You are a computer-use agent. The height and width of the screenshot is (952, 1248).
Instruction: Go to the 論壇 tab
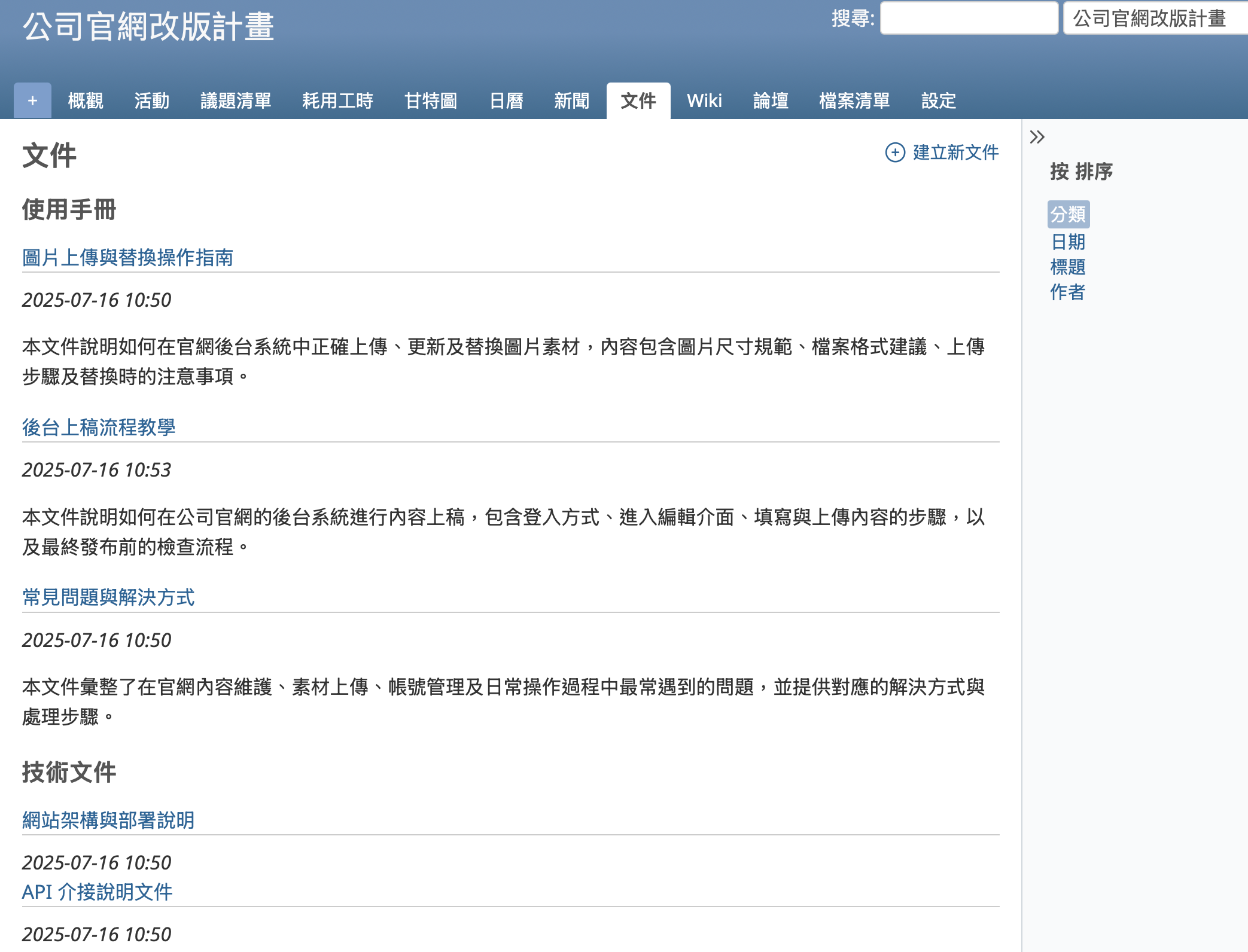tap(771, 100)
